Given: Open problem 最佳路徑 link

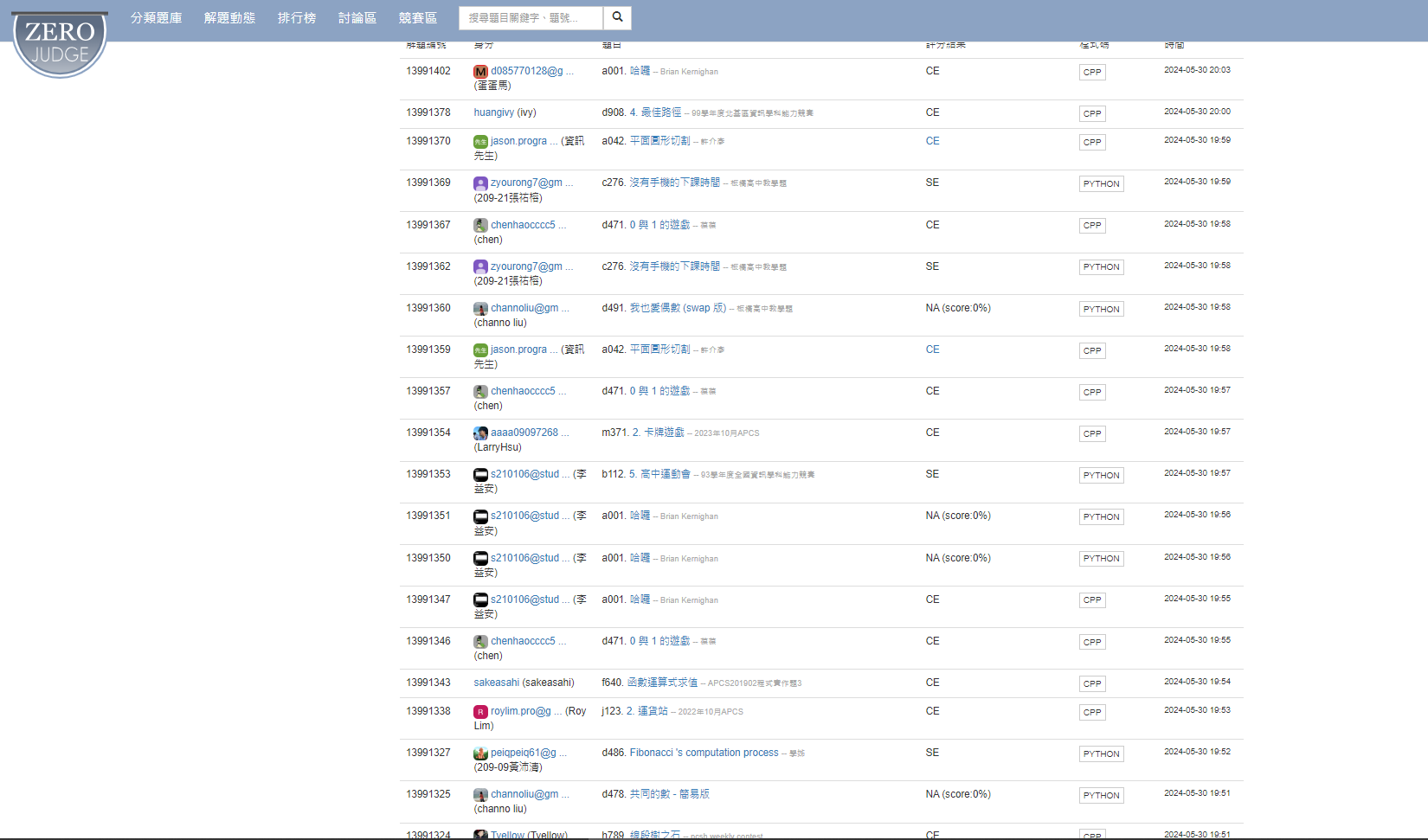Looking at the screenshot, I should click(660, 112).
